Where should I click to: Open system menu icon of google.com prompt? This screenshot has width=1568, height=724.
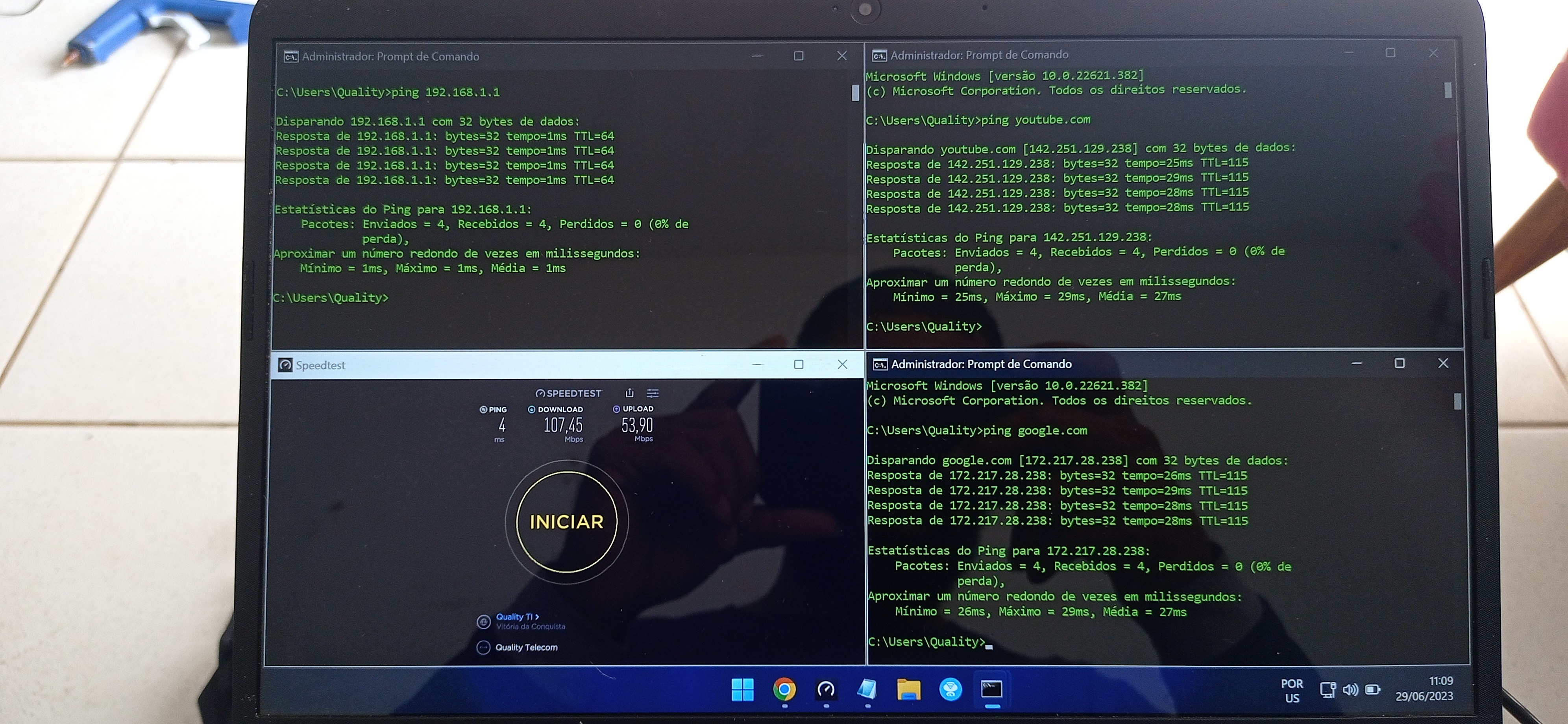click(x=880, y=364)
